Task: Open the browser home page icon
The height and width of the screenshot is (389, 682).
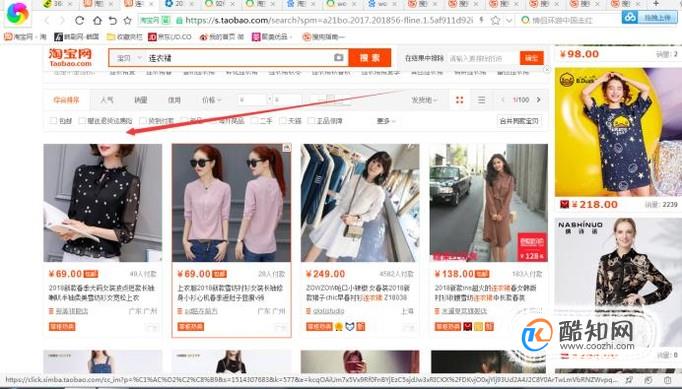Action: [97, 20]
